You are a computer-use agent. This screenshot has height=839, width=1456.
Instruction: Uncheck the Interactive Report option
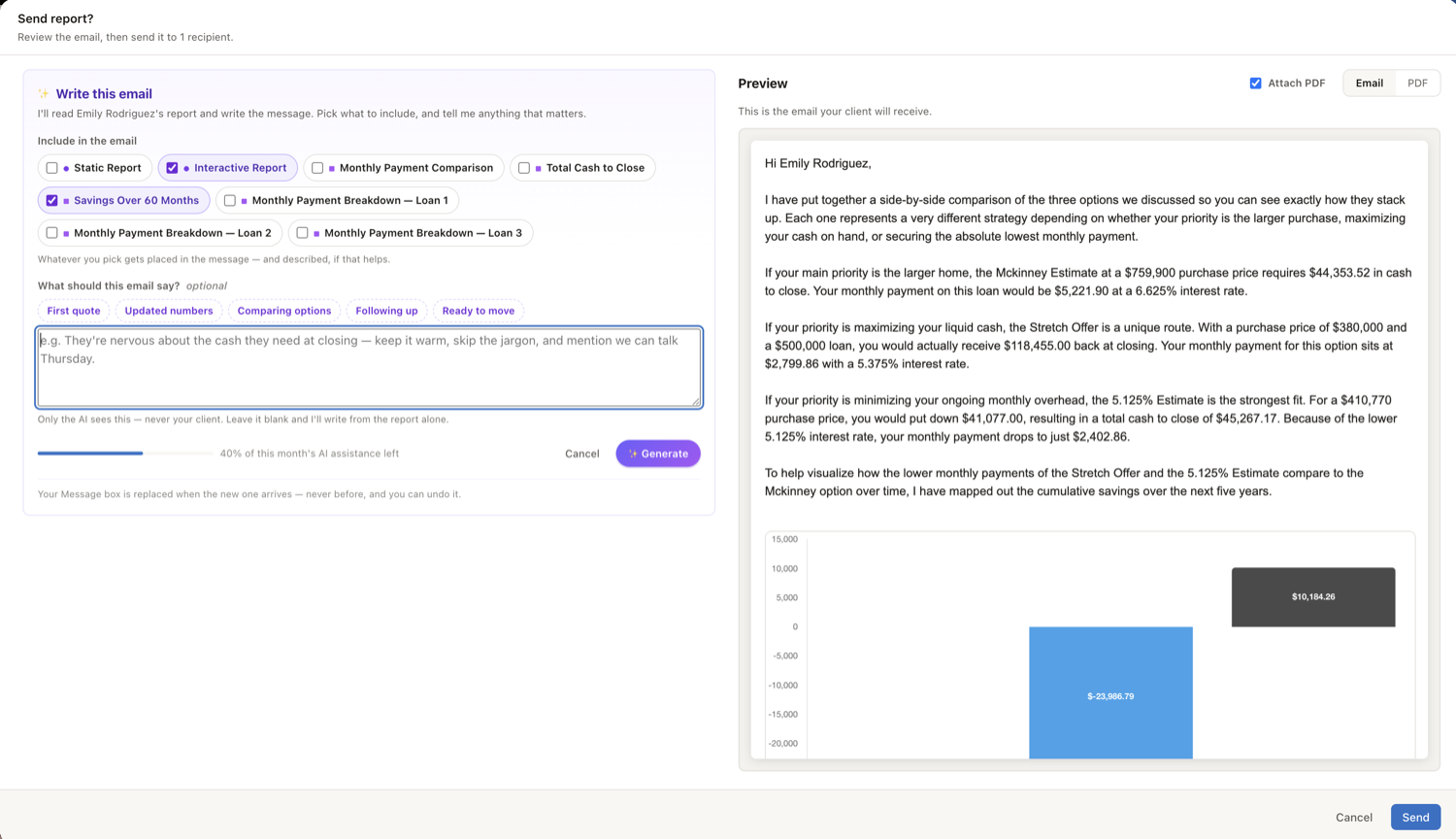pyautogui.click(x=172, y=168)
